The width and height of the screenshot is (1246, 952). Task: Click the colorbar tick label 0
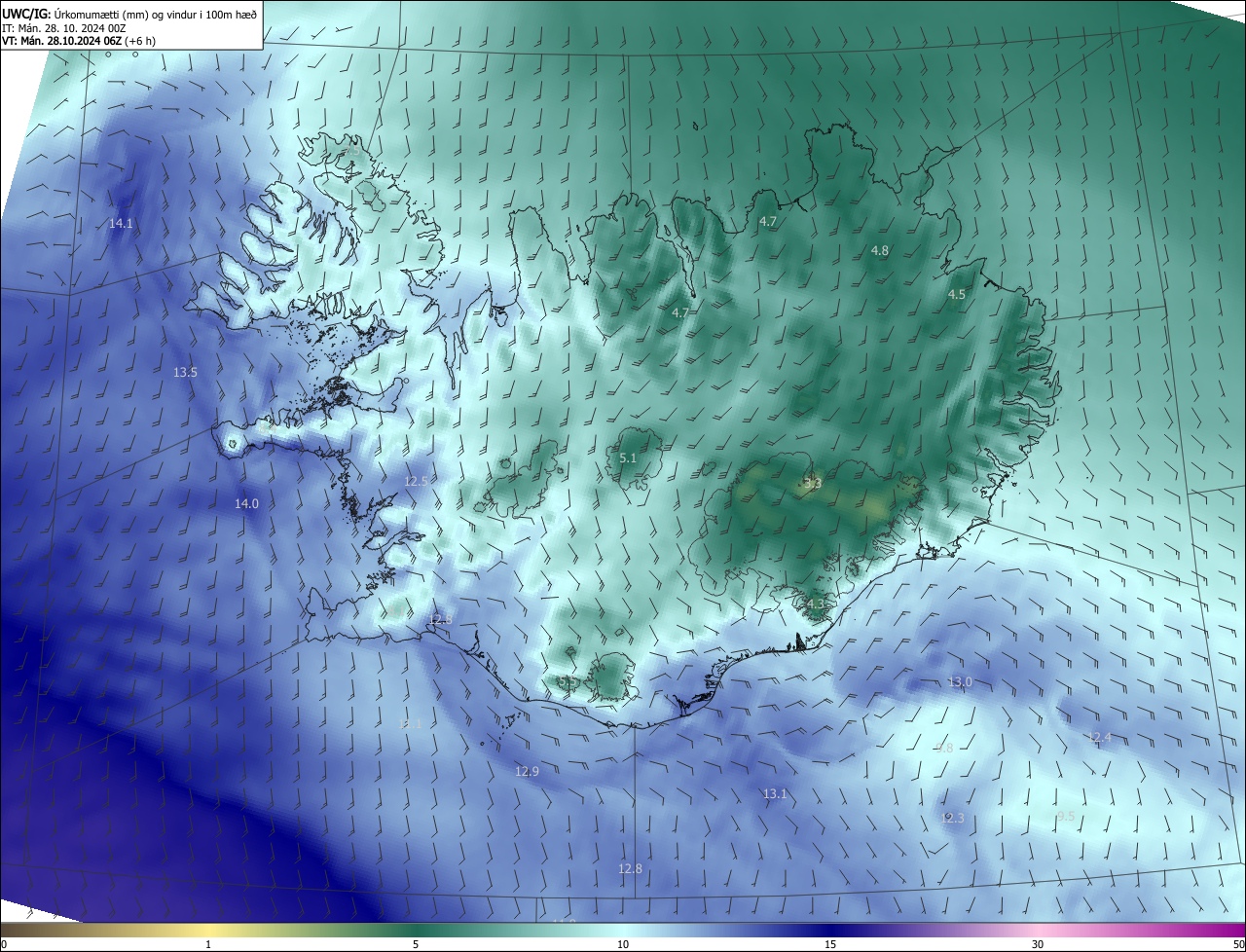[x=4, y=944]
